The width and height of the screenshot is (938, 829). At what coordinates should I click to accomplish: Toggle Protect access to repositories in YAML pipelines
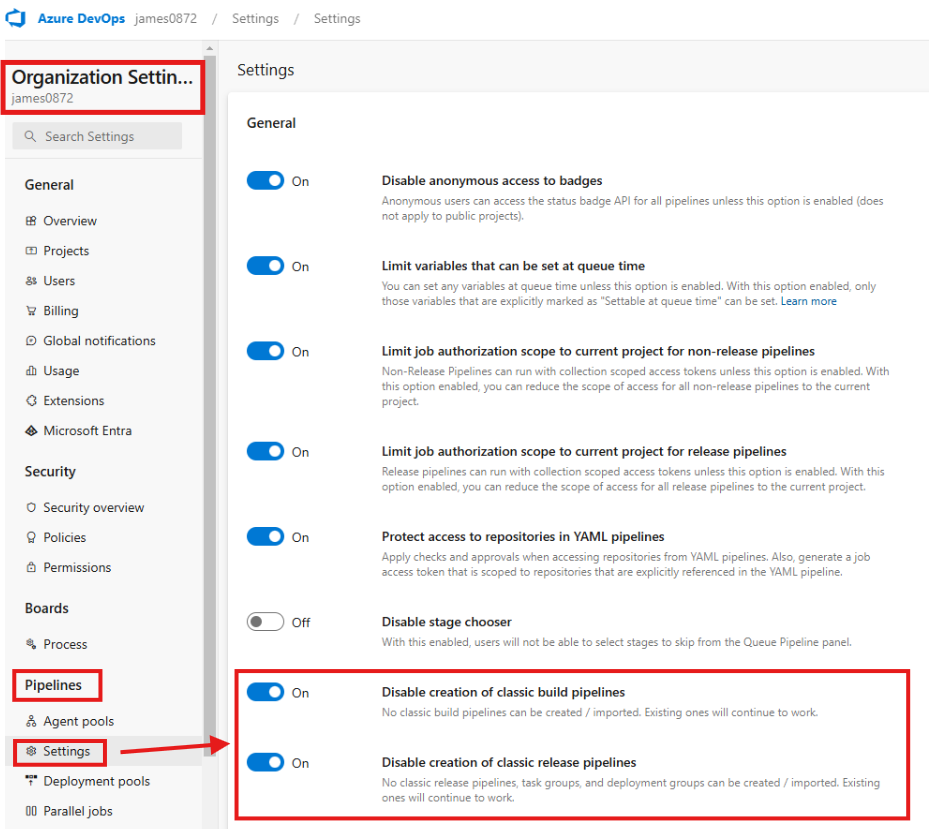pyautogui.click(x=265, y=536)
